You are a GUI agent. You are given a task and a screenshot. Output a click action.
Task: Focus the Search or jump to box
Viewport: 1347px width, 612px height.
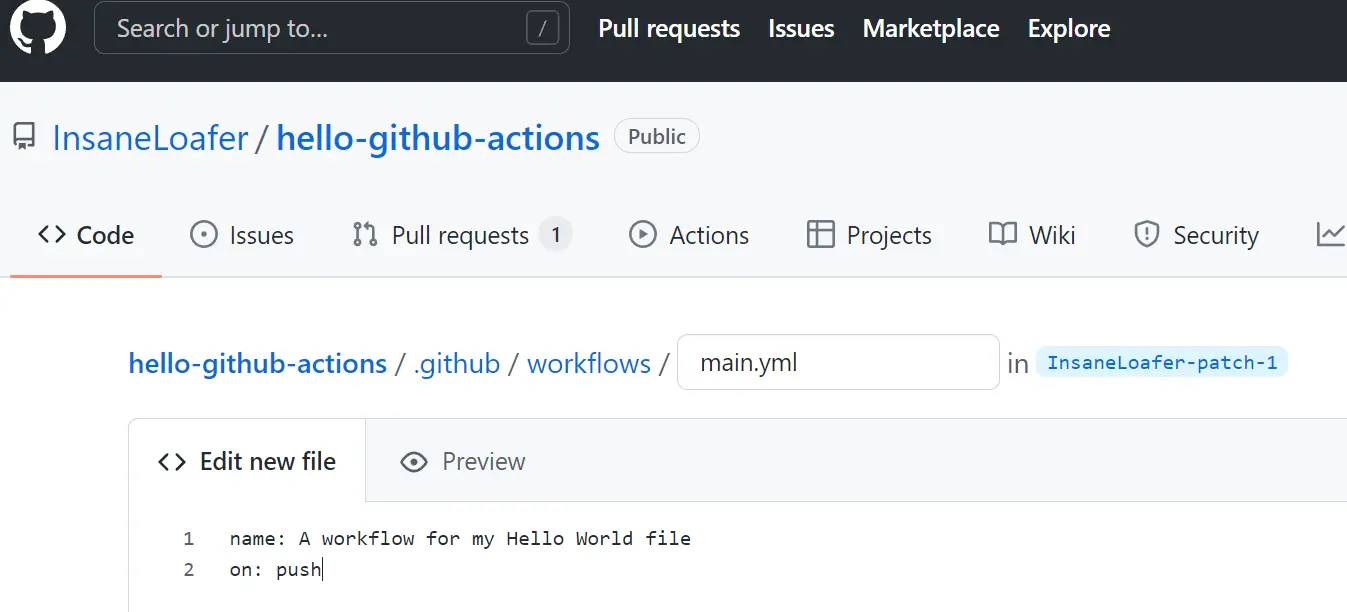click(320, 29)
